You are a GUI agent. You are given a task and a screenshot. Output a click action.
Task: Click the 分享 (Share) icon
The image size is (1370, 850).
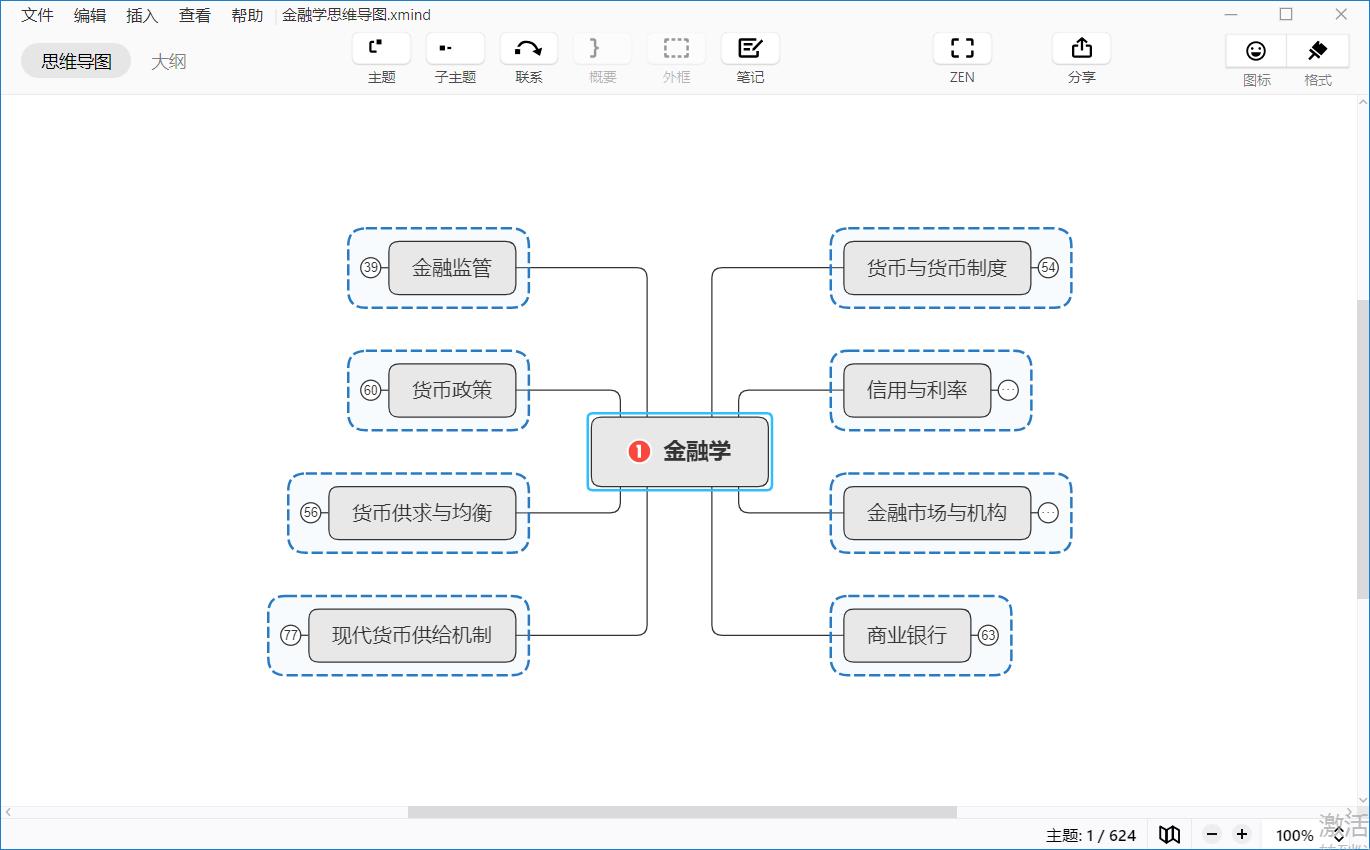[x=1081, y=48]
